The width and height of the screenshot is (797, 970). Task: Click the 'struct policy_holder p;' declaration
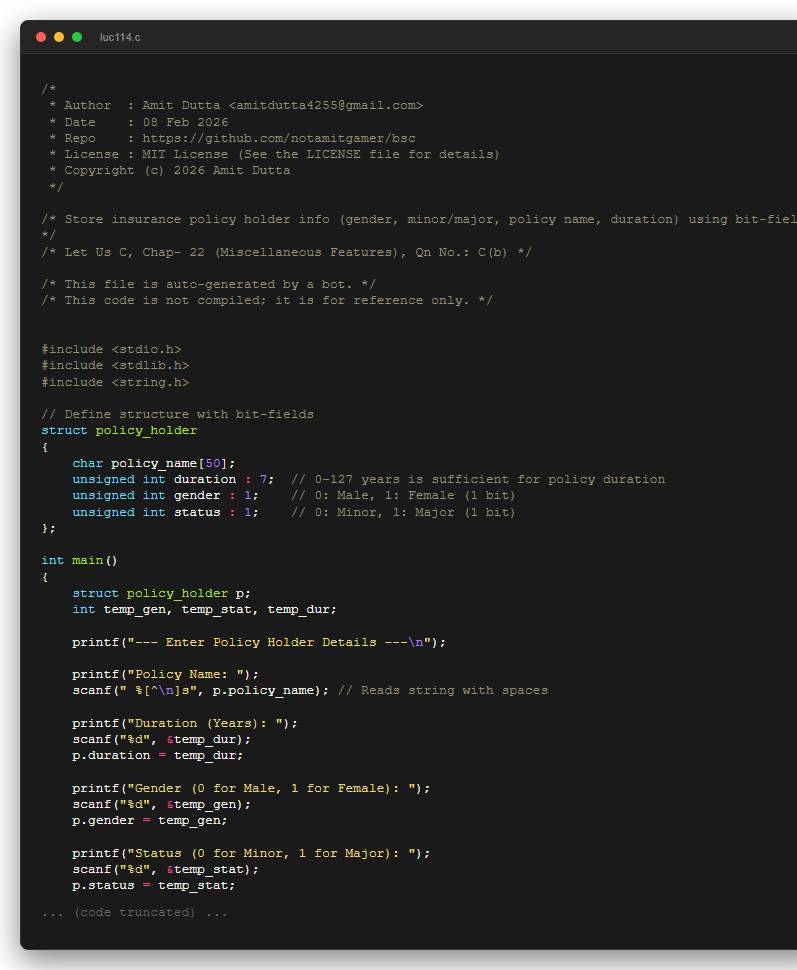(x=162, y=593)
